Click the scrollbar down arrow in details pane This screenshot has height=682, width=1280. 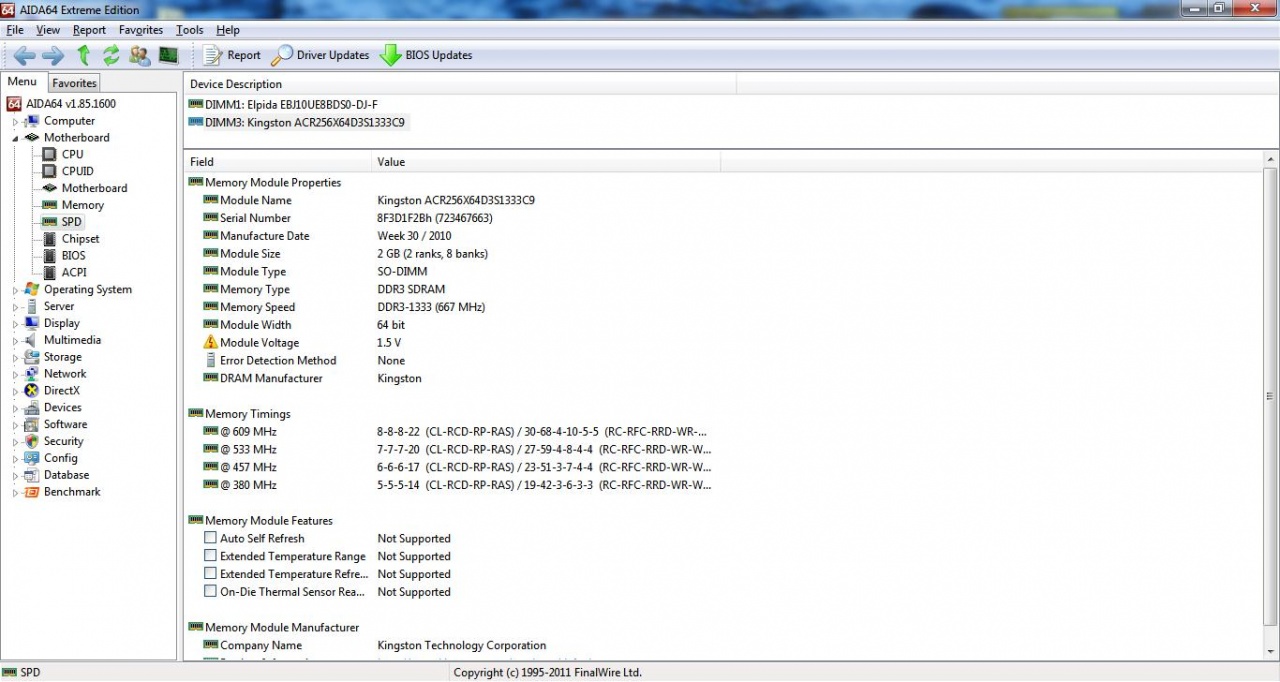(1271, 652)
